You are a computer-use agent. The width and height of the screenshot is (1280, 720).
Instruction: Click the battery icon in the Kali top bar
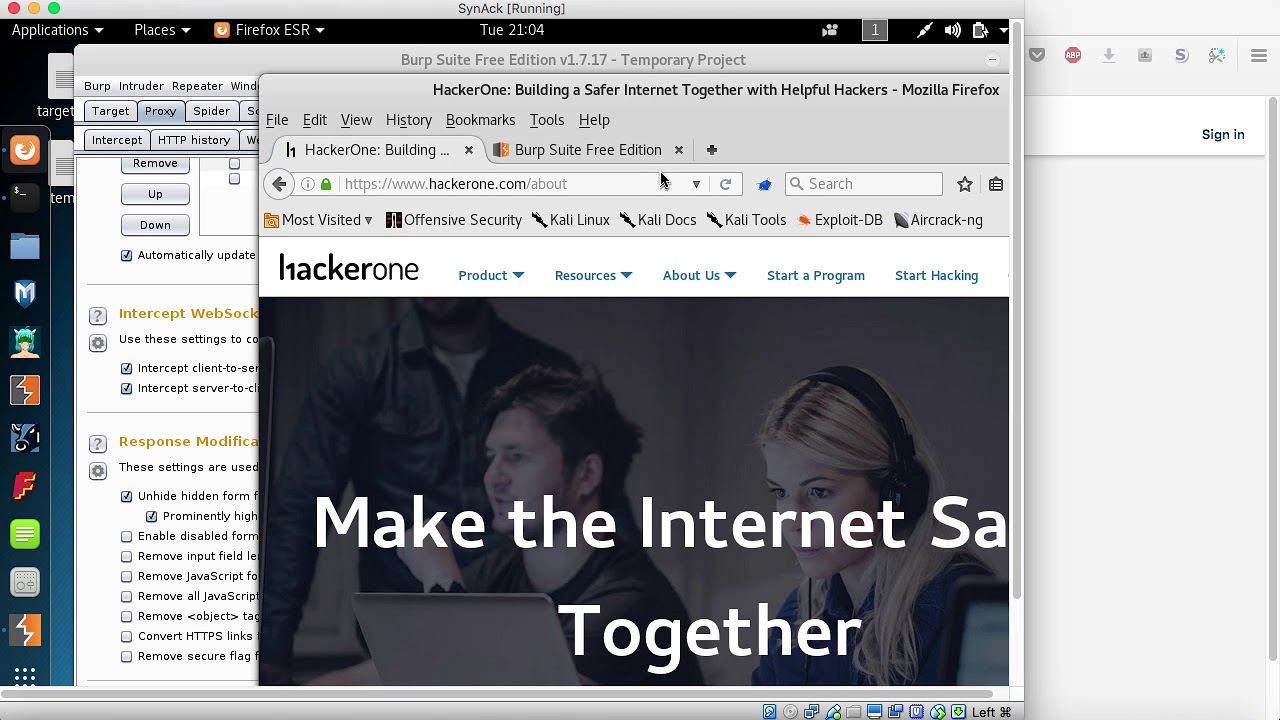(980, 30)
